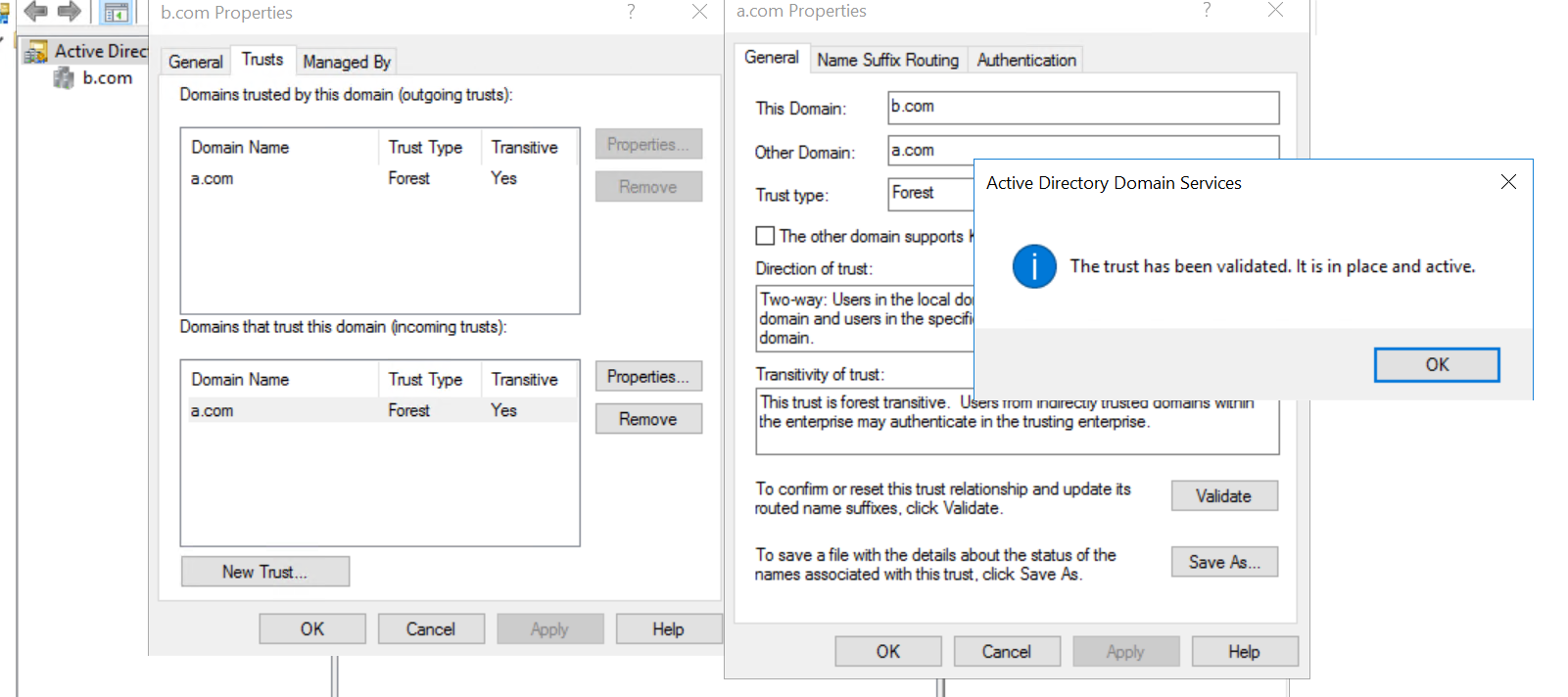Open General tab in b.com Properties

[x=196, y=62]
